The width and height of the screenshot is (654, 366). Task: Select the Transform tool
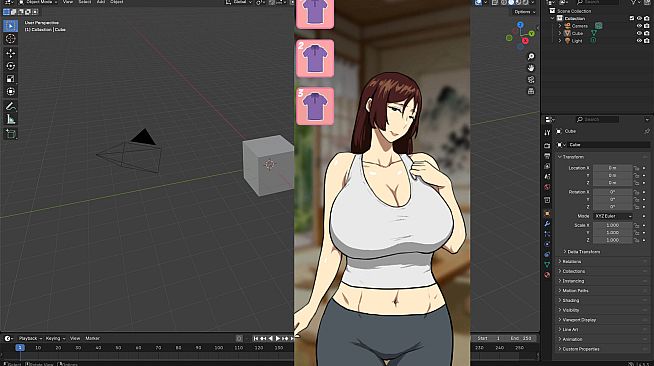click(10, 92)
